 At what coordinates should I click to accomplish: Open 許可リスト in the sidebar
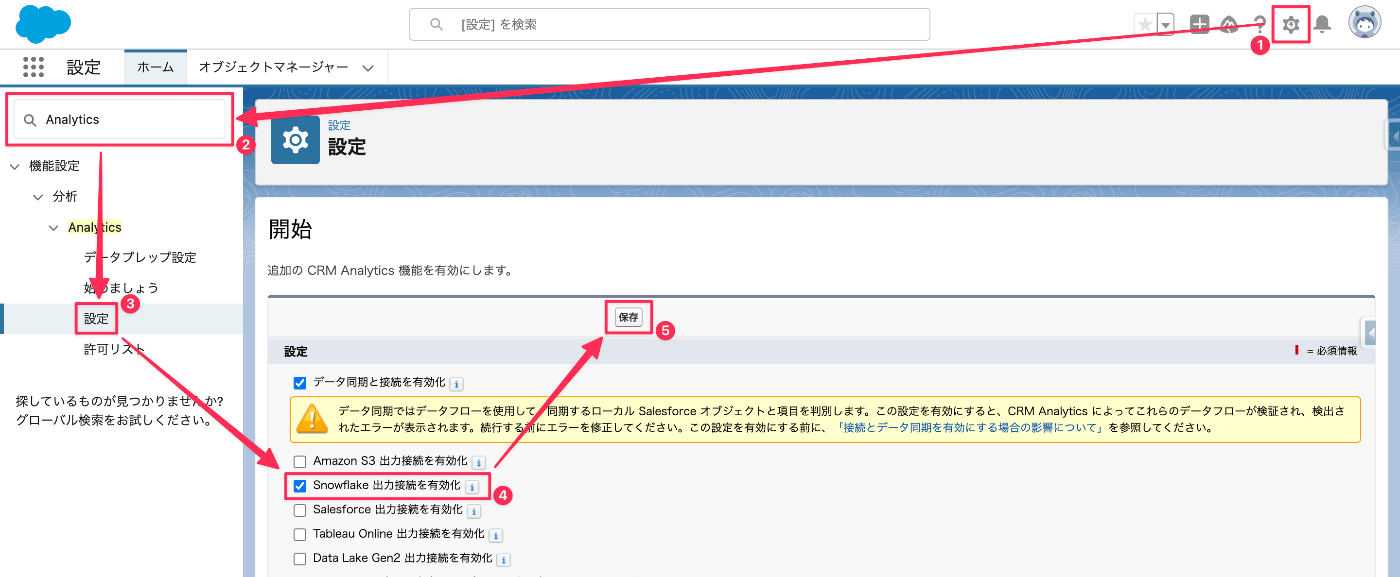[115, 350]
